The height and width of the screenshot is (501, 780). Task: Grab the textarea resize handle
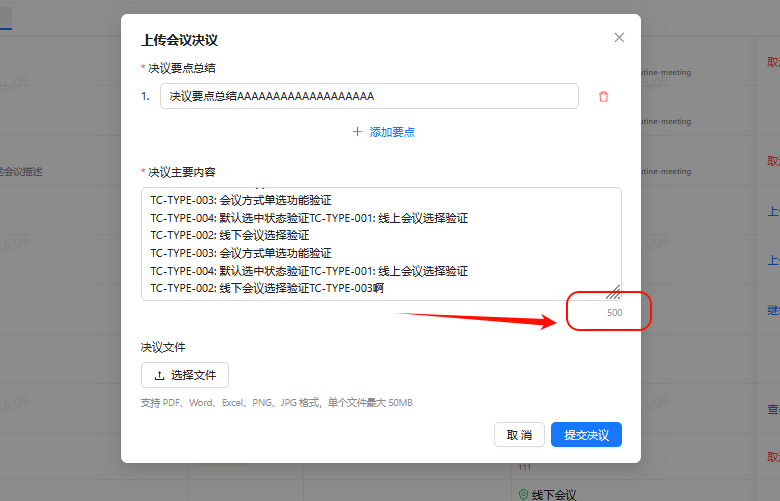tap(613, 292)
